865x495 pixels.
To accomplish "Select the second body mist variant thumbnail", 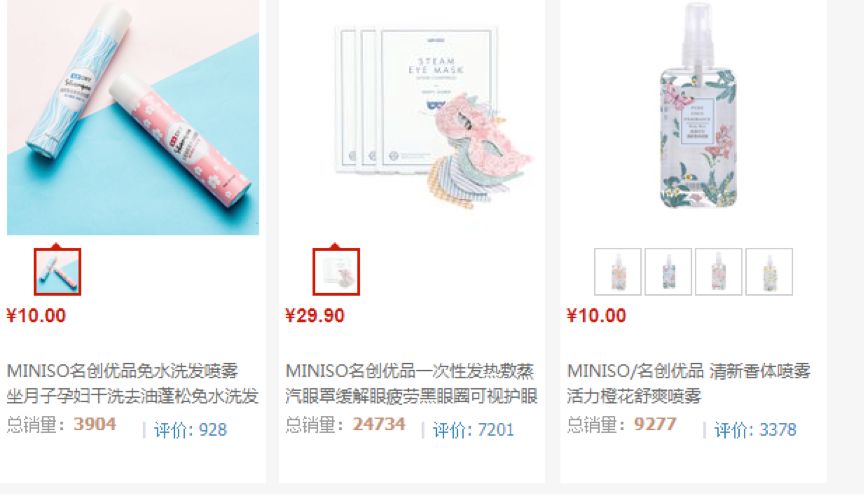I will coord(668,272).
